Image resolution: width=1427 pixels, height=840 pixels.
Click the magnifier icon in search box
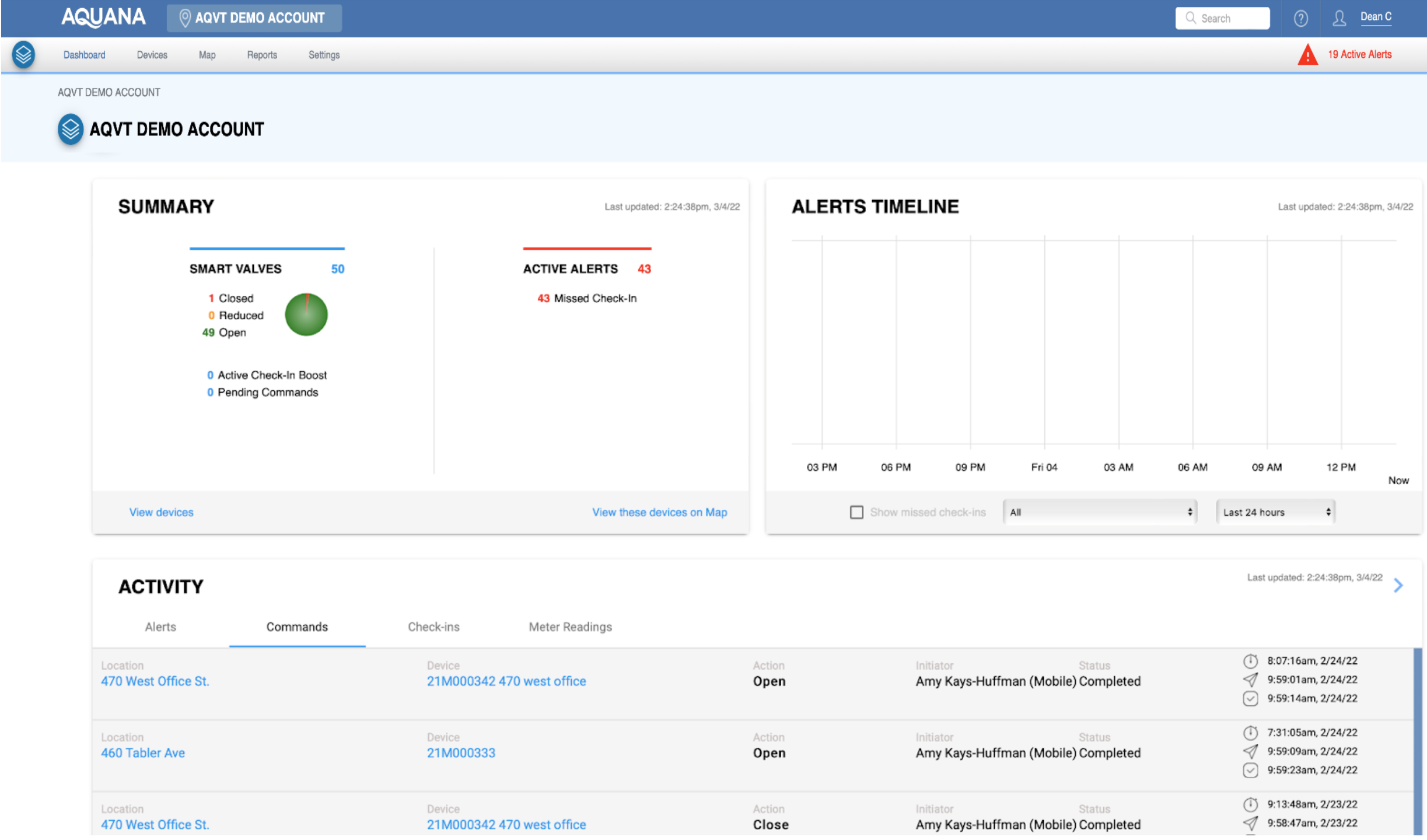point(1191,18)
